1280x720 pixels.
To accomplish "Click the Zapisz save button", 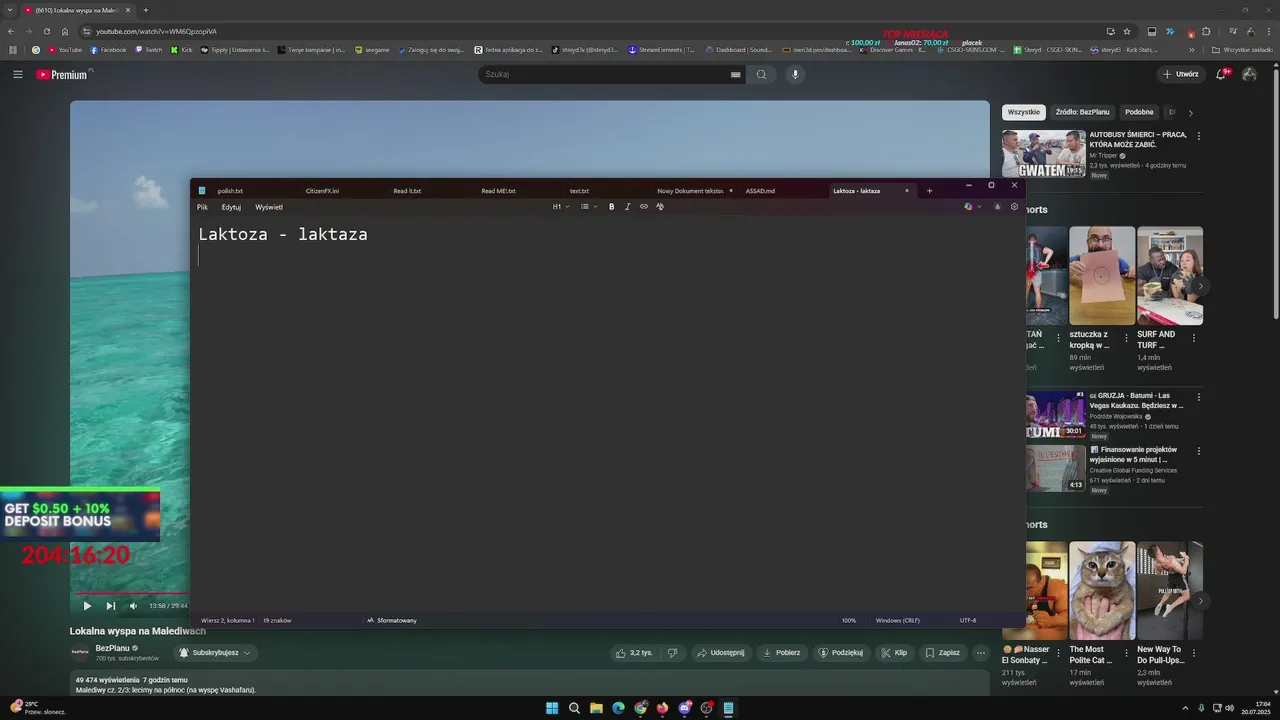I will (x=942, y=653).
